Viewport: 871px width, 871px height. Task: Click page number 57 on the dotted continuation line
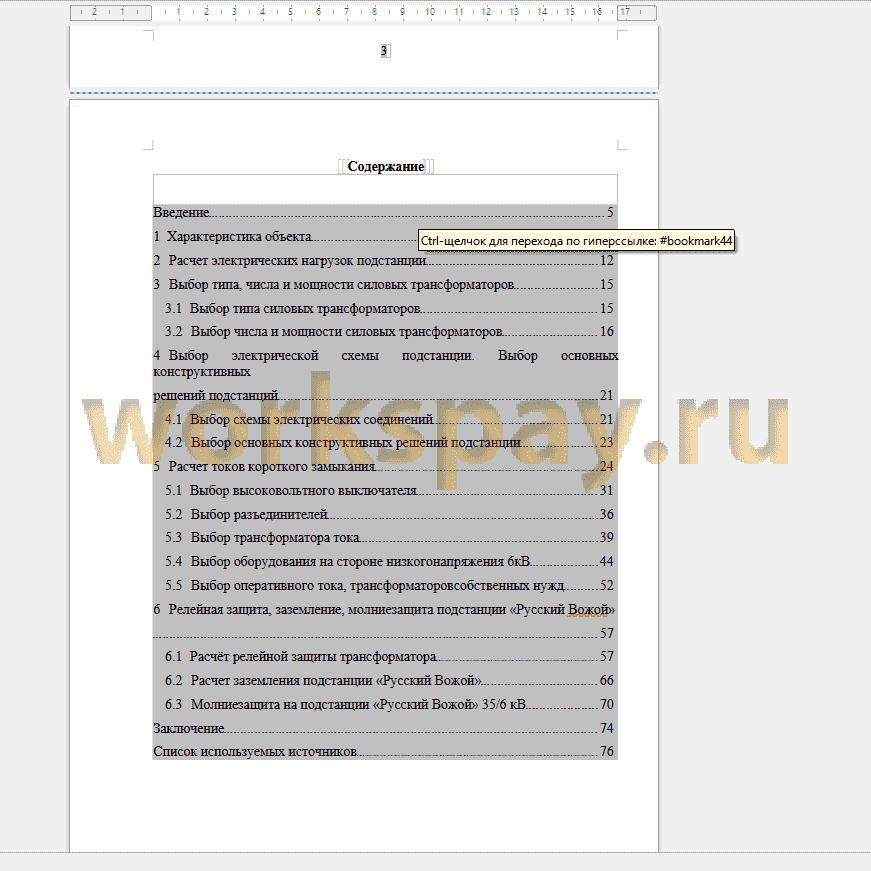pyautogui.click(x=607, y=633)
